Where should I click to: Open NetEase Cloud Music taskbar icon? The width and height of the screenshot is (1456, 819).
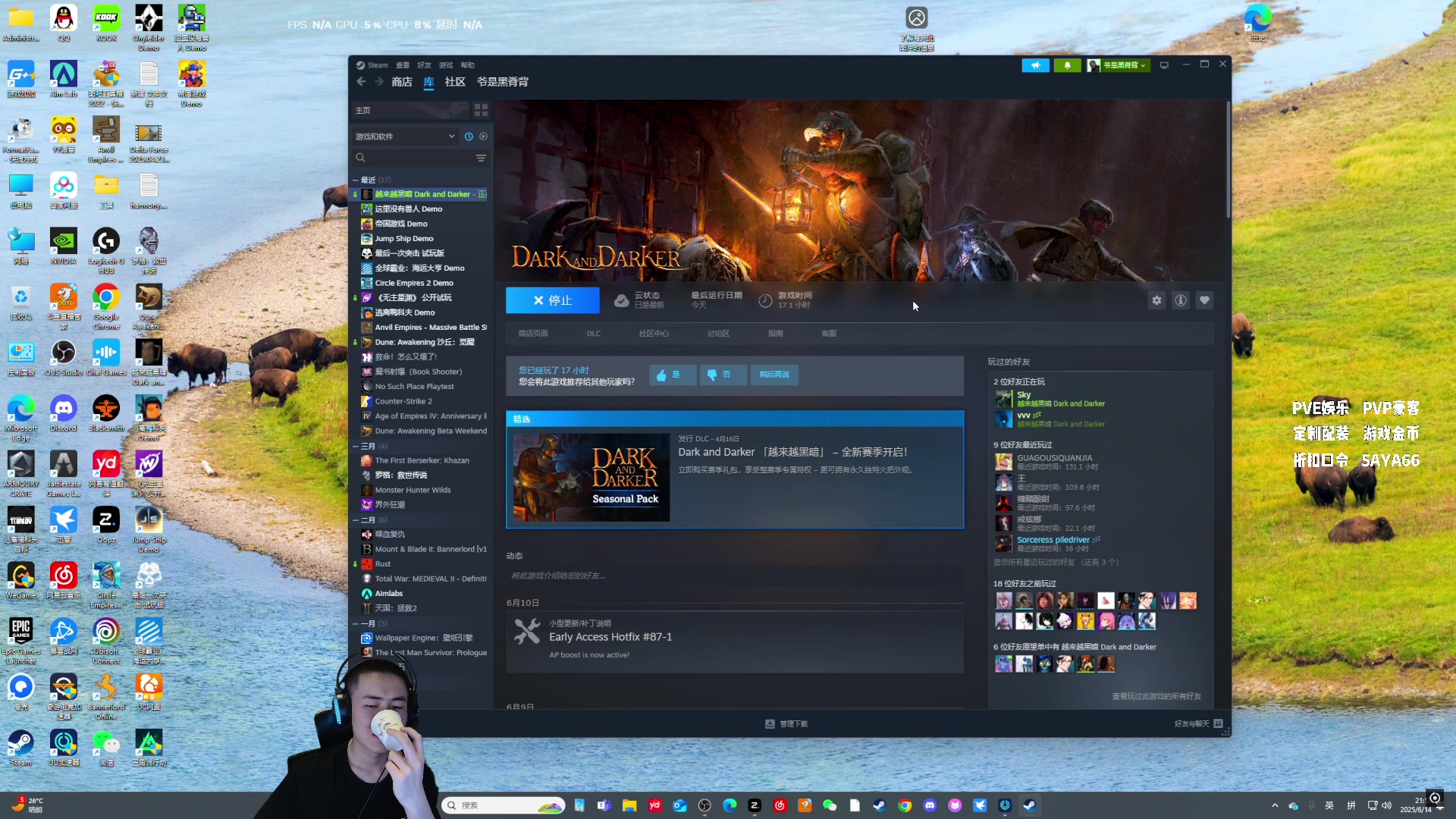pos(780,805)
